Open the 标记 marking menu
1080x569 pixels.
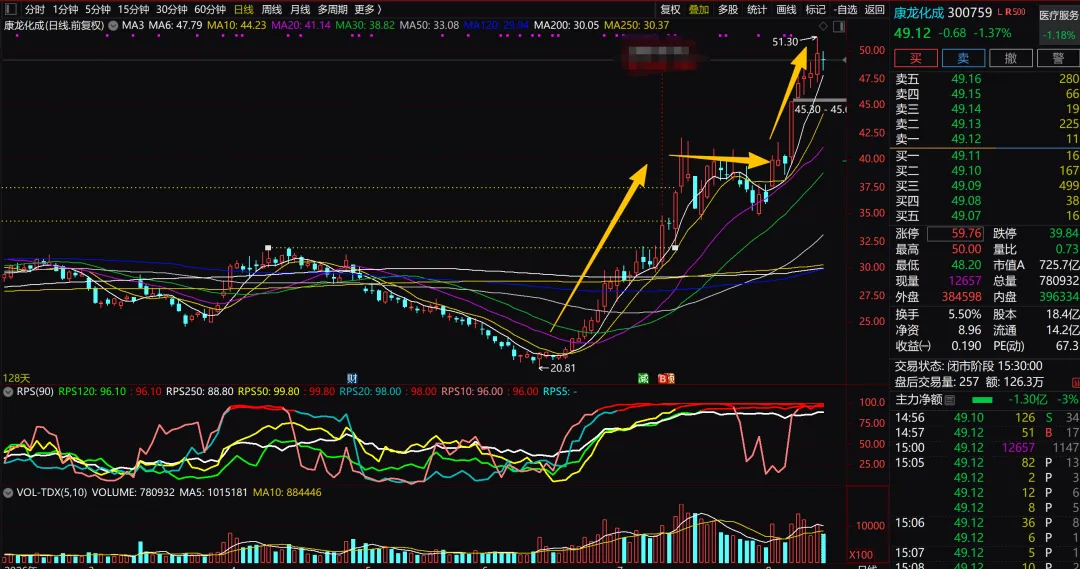pyautogui.click(x=816, y=10)
